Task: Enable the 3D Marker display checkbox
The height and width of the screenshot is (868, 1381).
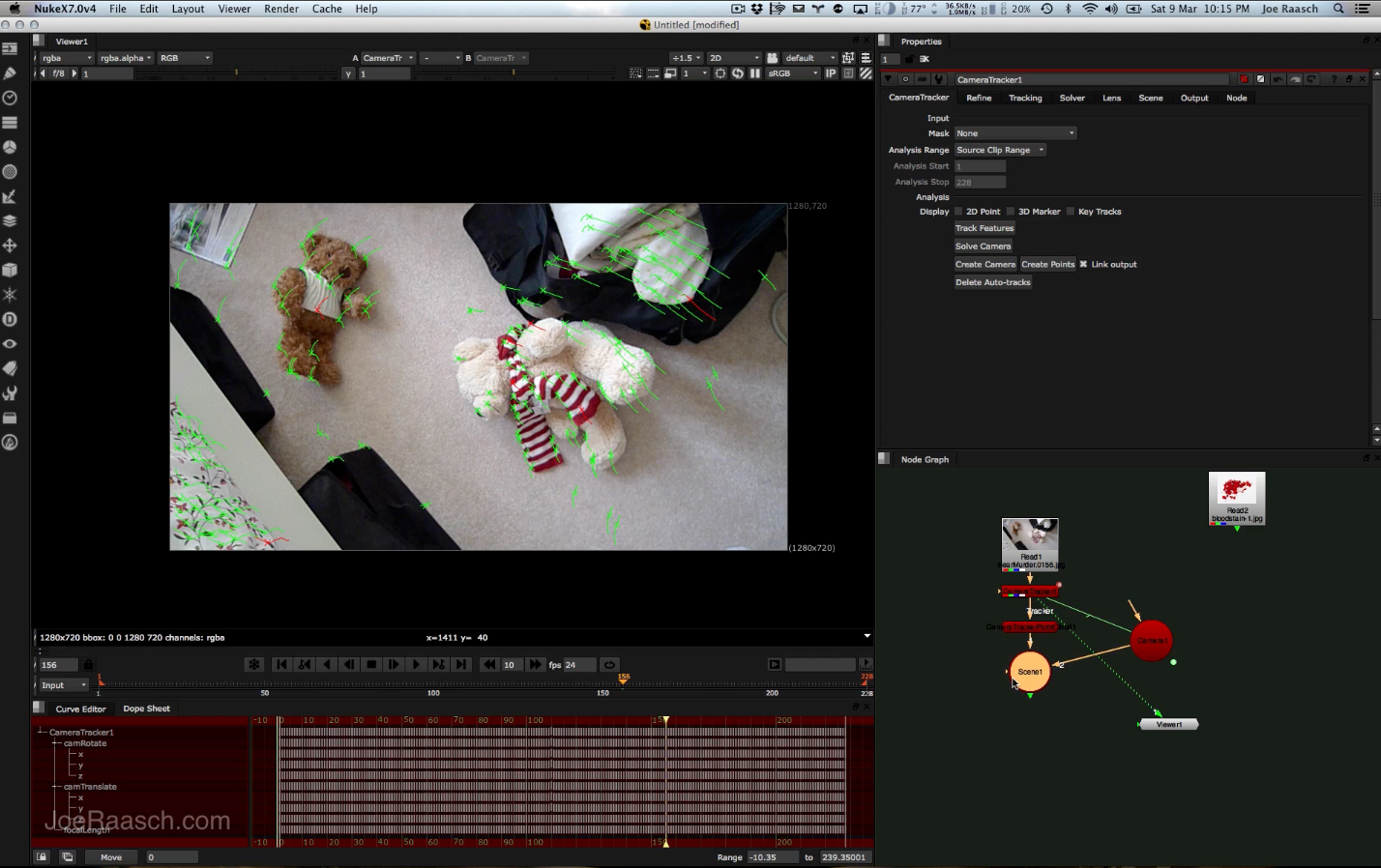Action: 1011,212
